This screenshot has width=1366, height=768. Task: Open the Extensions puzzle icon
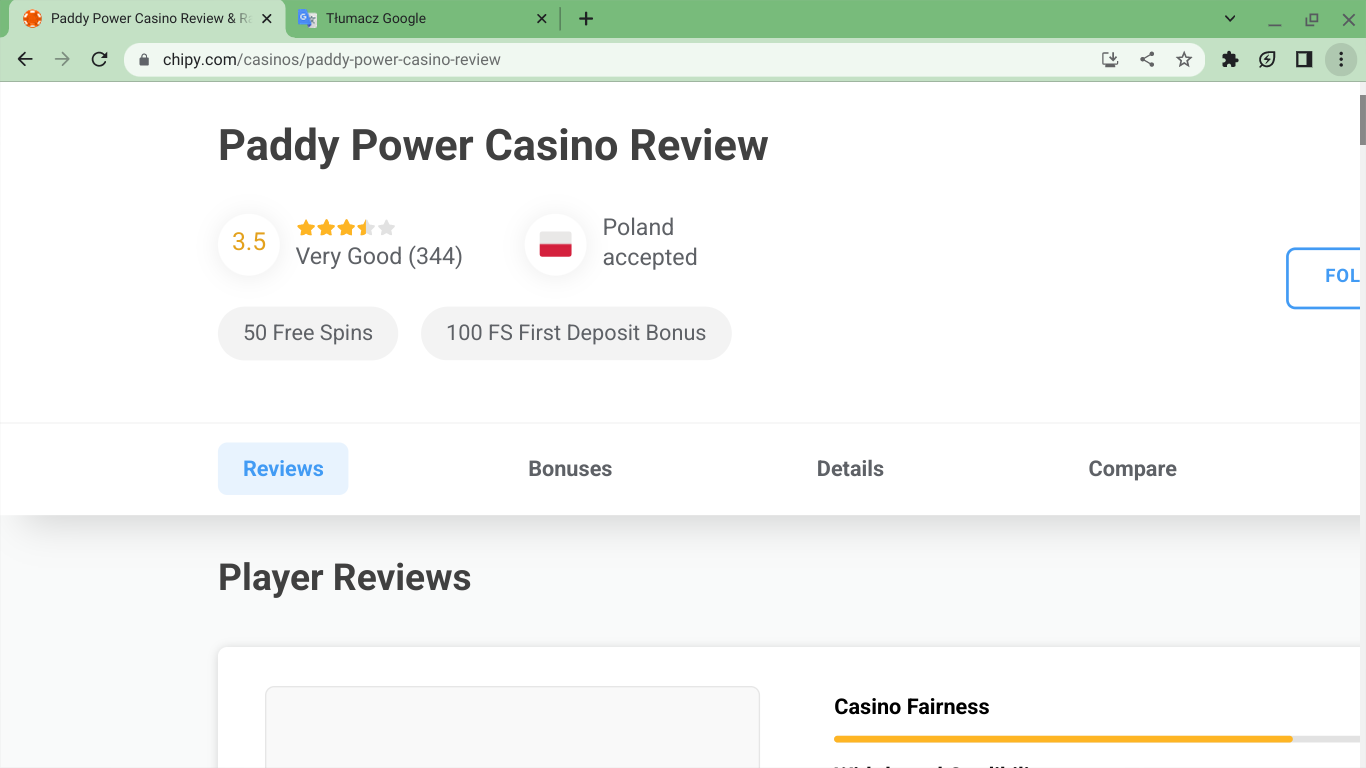click(1230, 60)
